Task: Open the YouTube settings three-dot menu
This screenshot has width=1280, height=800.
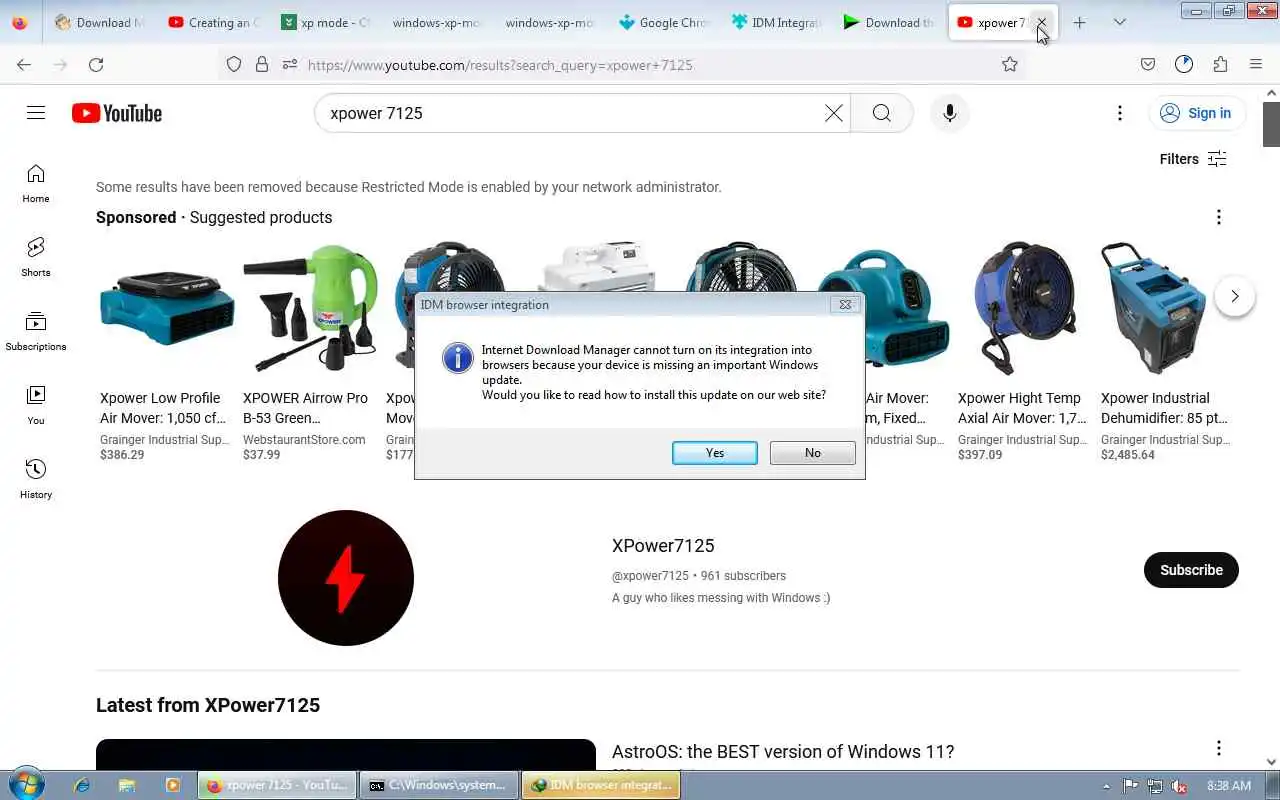Action: [1120, 113]
